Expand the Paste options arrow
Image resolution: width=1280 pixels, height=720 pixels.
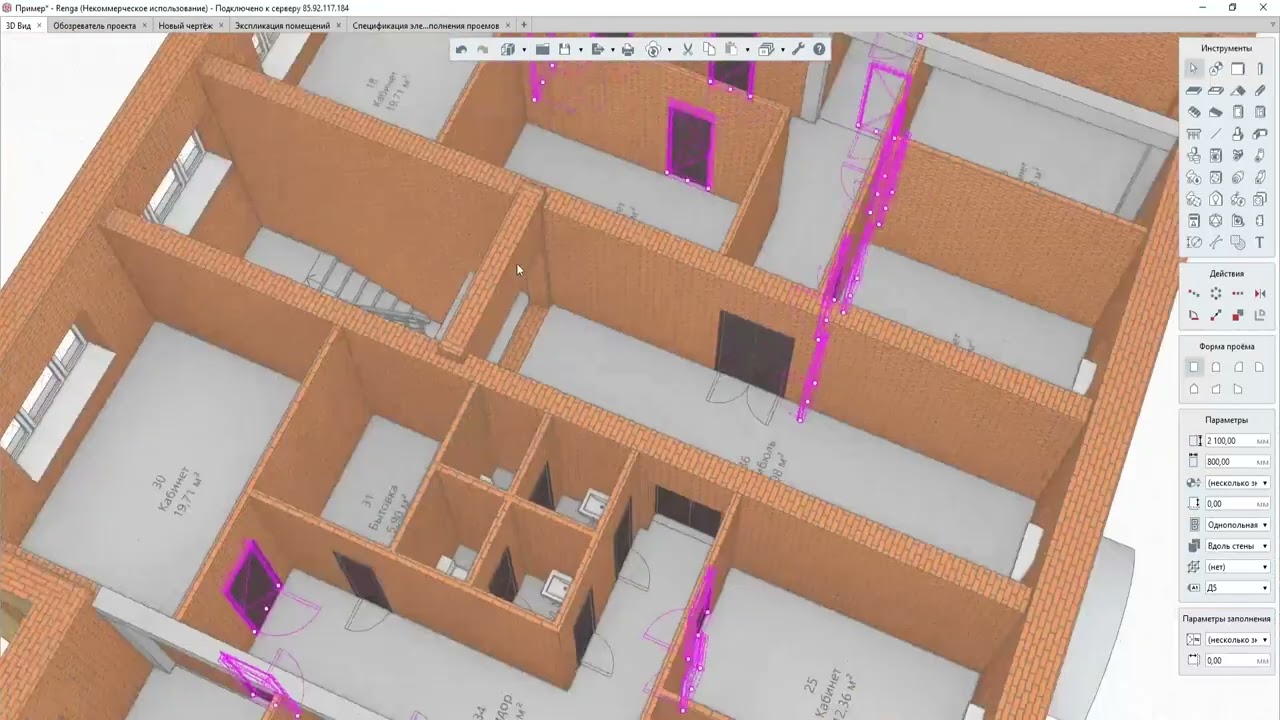pyautogui.click(x=747, y=49)
